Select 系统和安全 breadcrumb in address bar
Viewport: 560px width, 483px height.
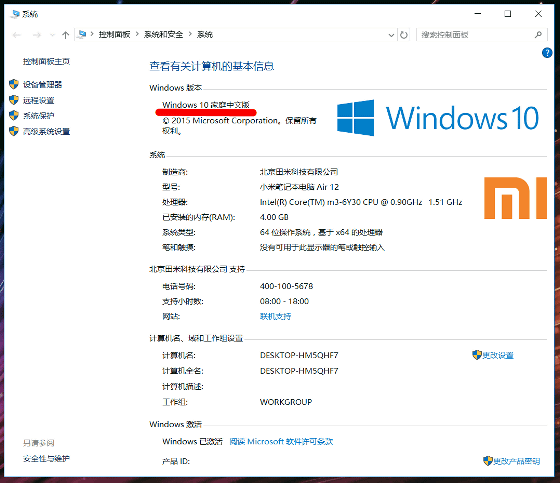(x=163, y=34)
